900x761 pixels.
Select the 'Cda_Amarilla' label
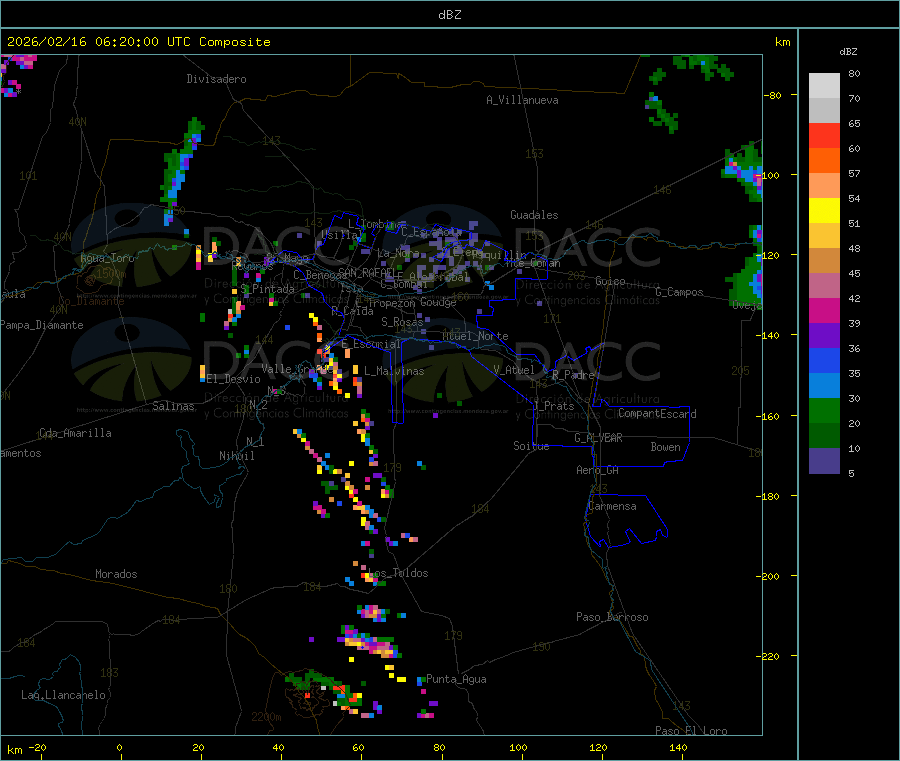[x=75, y=433]
